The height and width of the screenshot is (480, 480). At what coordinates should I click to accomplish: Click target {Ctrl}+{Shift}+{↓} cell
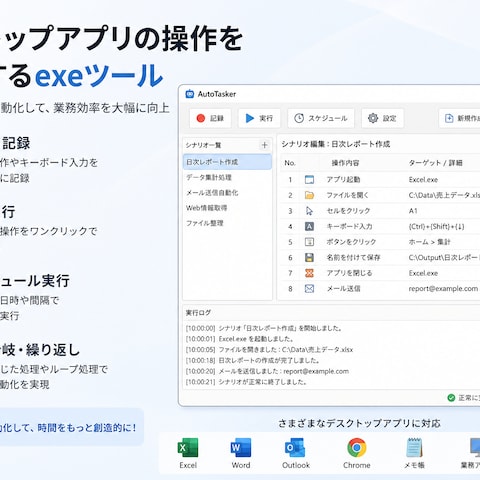point(436,226)
